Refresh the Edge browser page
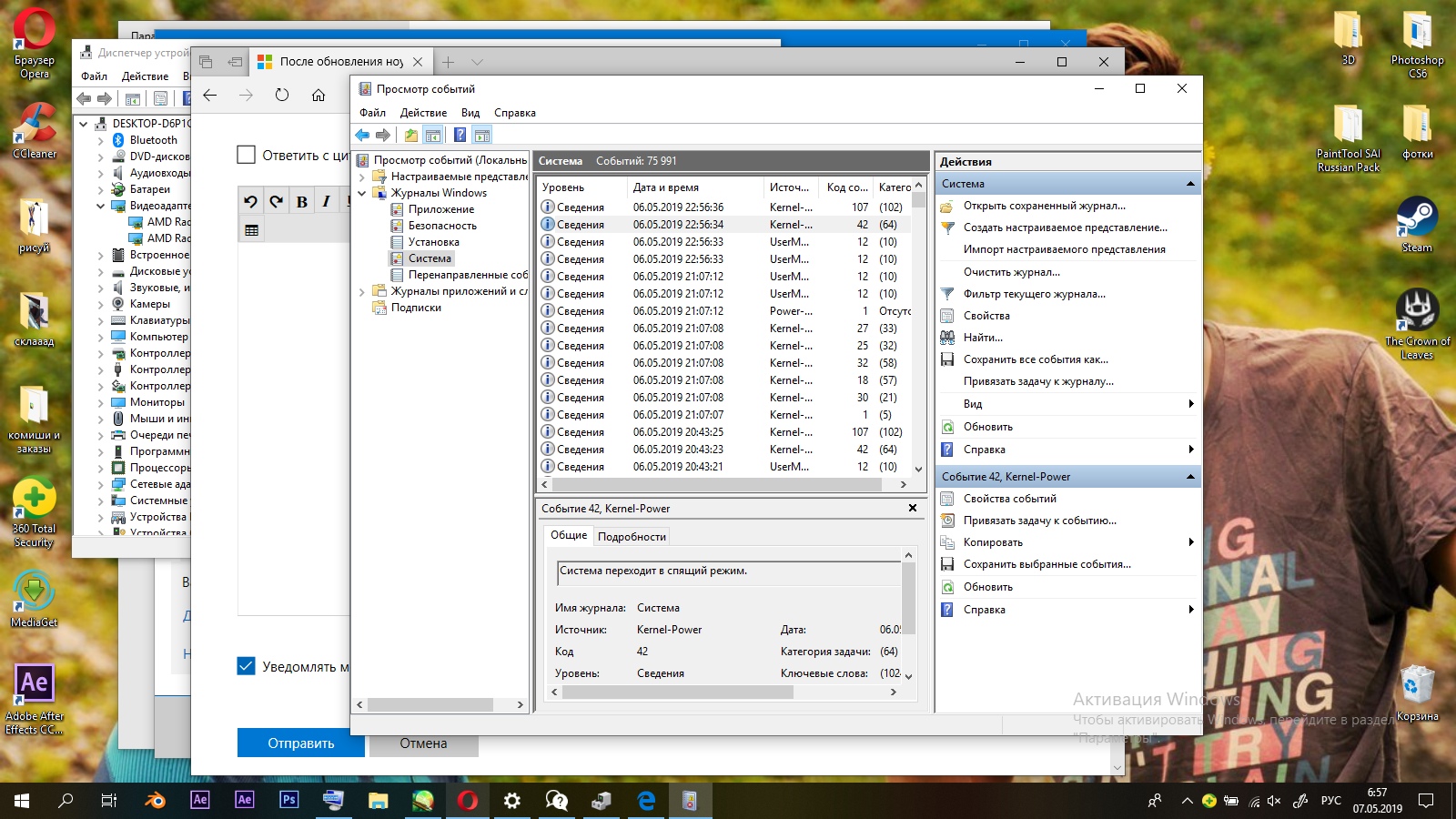This screenshot has height=819, width=1456. point(282,96)
